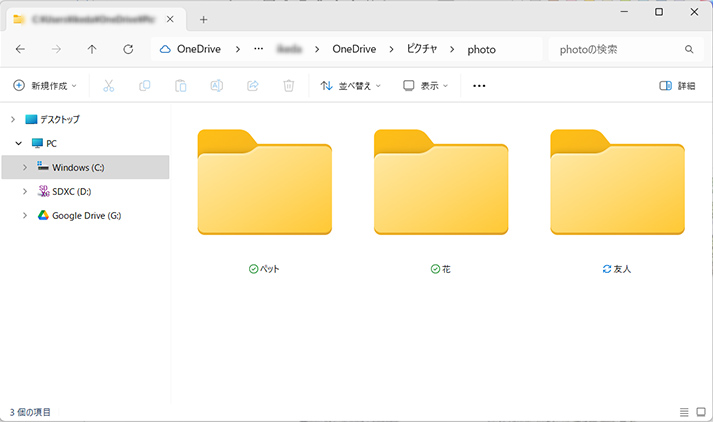Click the Share icon in toolbar
This screenshot has height=422, width=714.
point(252,86)
